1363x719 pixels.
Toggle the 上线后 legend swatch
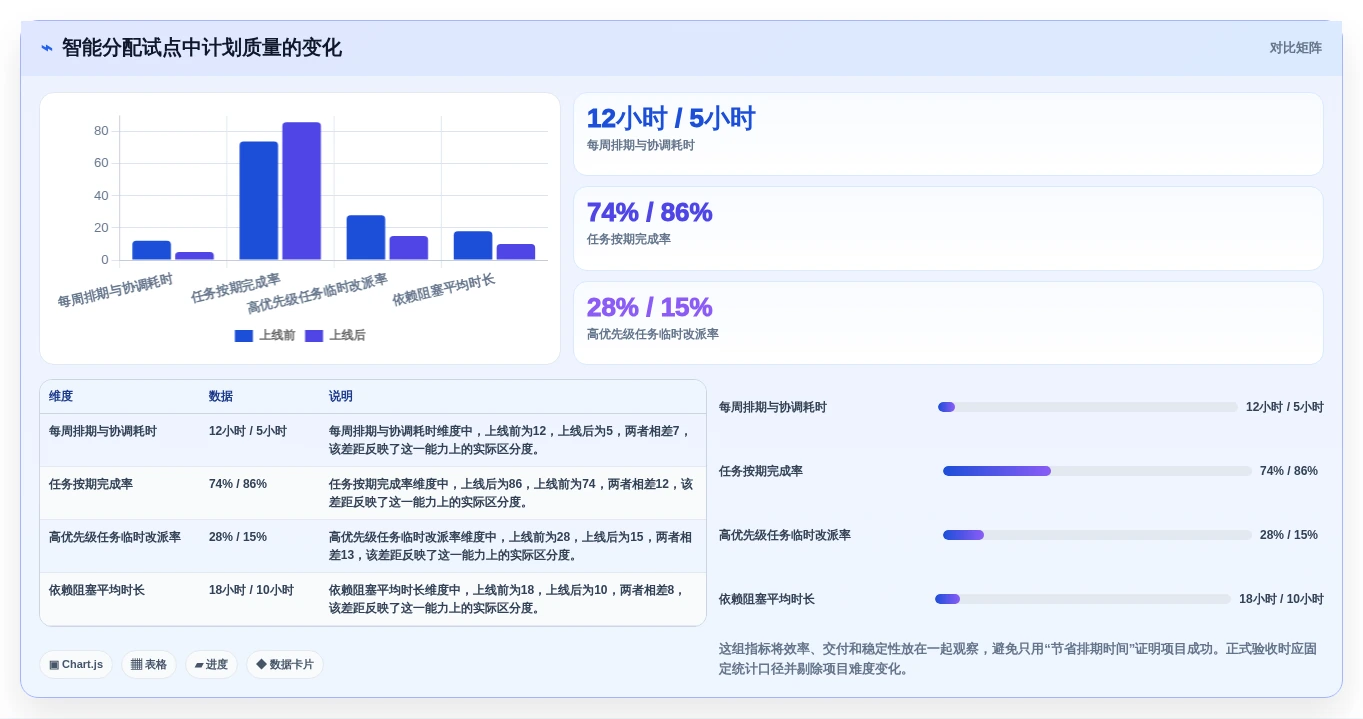pos(314,336)
